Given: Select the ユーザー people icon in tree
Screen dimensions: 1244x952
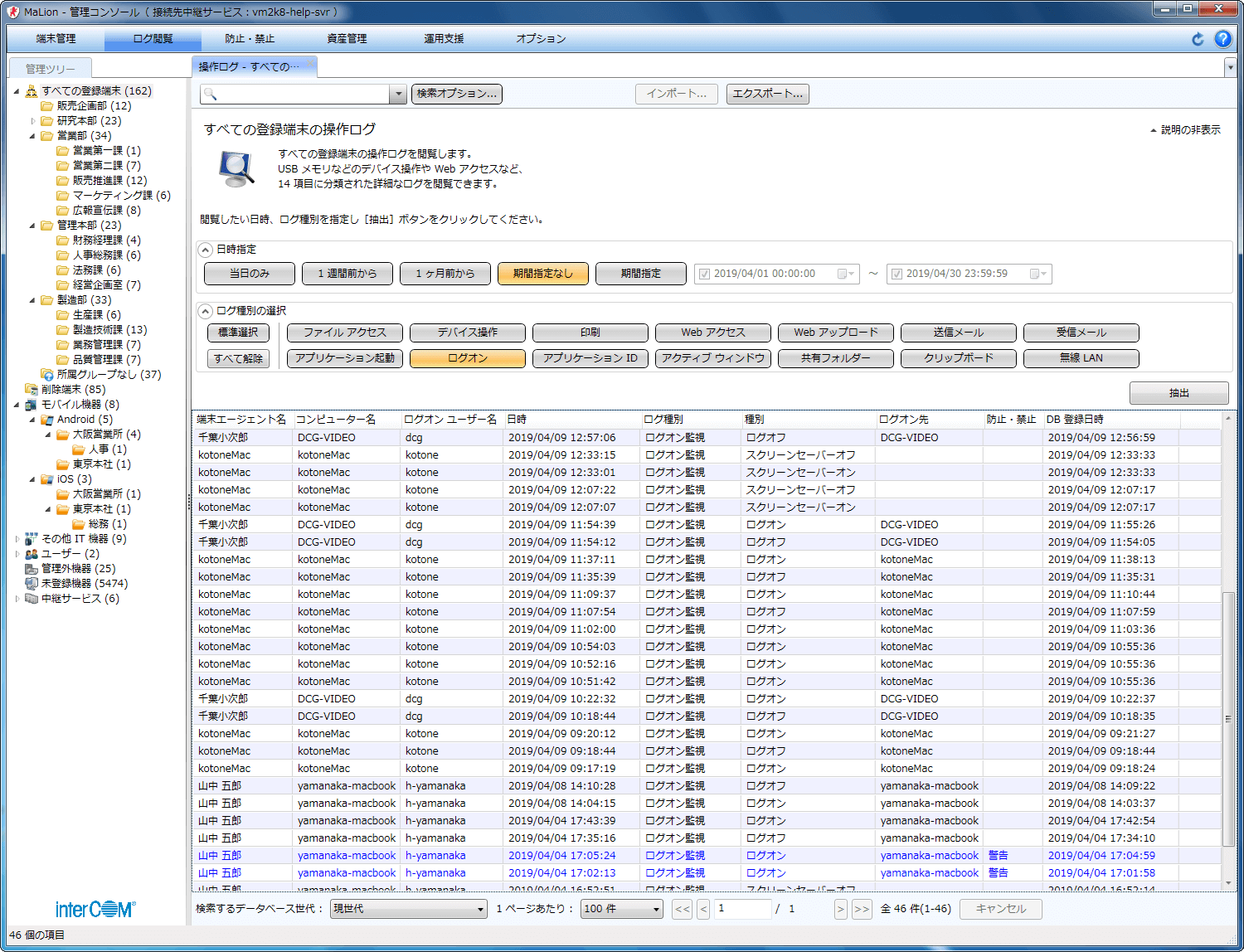Looking at the screenshot, I should coord(32,554).
